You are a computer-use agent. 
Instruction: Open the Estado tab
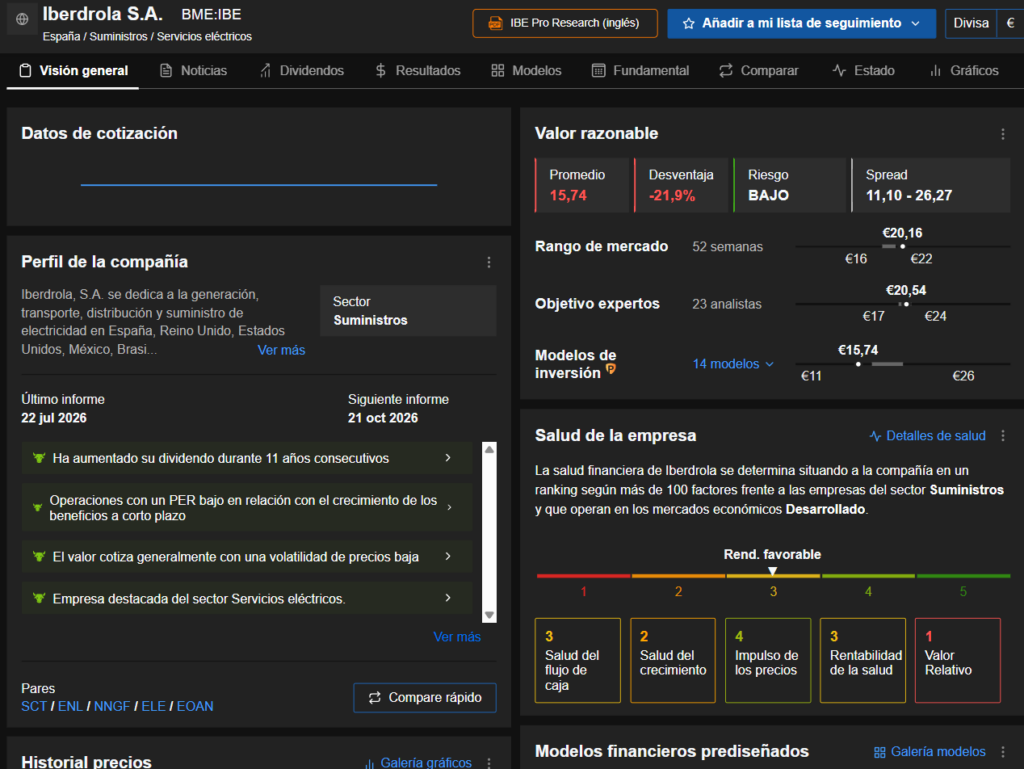click(863, 71)
